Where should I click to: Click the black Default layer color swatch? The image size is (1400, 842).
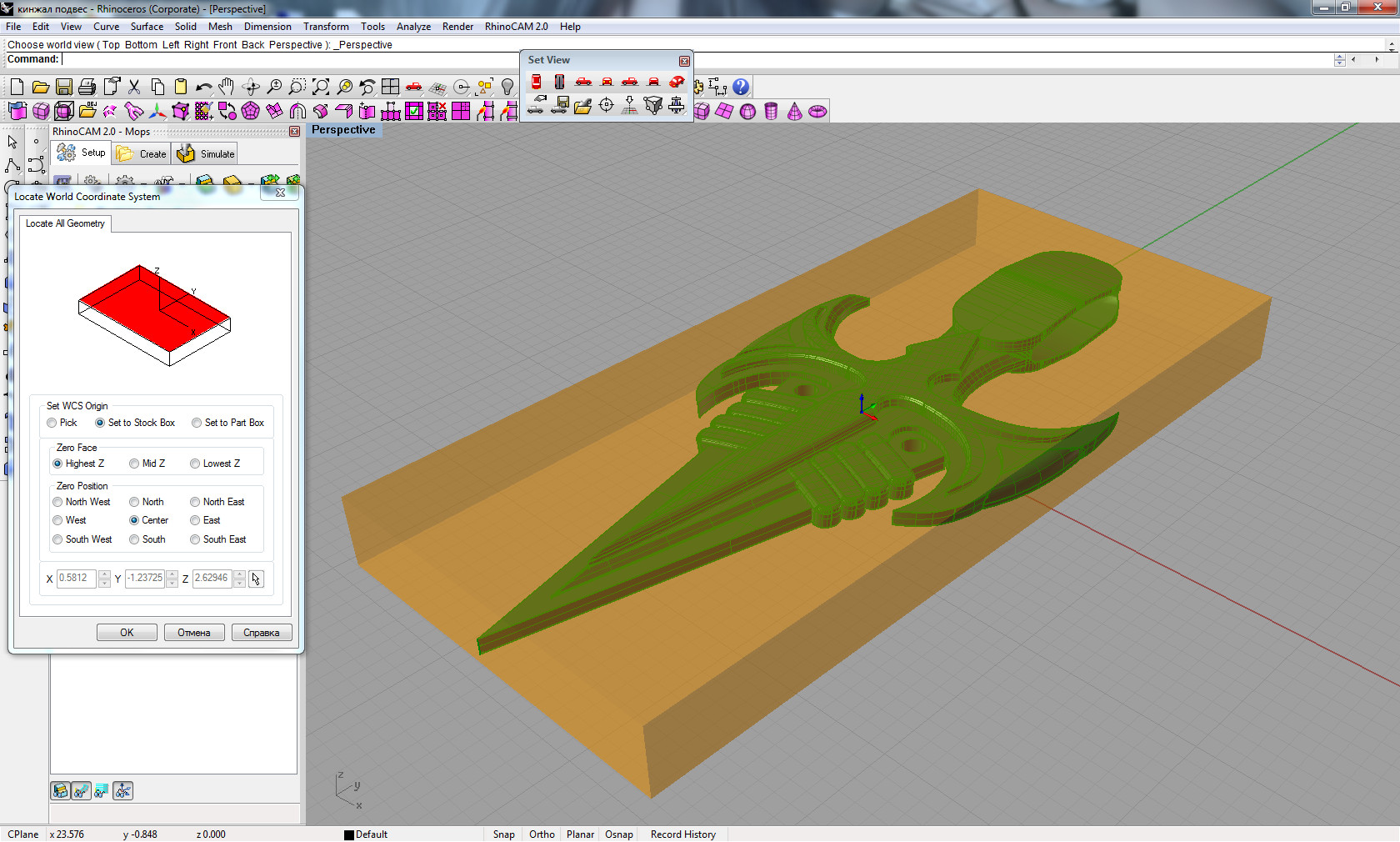(349, 834)
